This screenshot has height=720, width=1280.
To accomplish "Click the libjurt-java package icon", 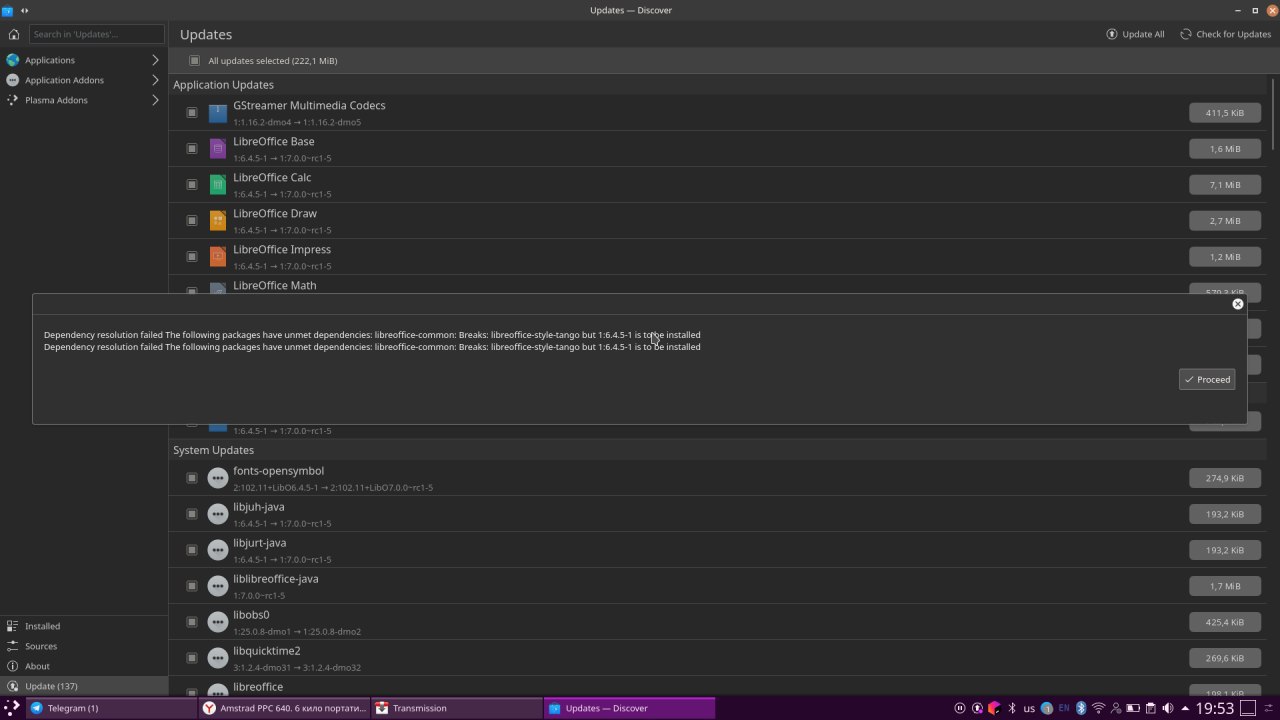I will tap(218, 550).
